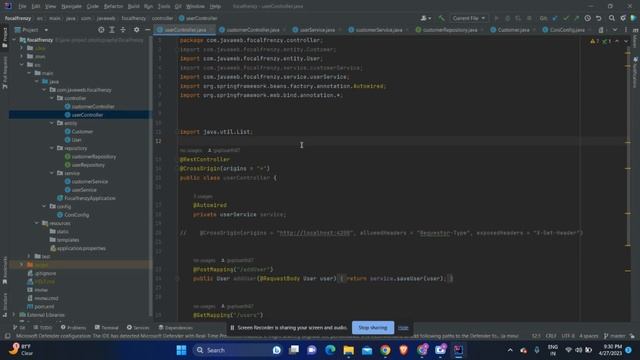
Task: Open Dependencies tool window
Action: (176, 328)
